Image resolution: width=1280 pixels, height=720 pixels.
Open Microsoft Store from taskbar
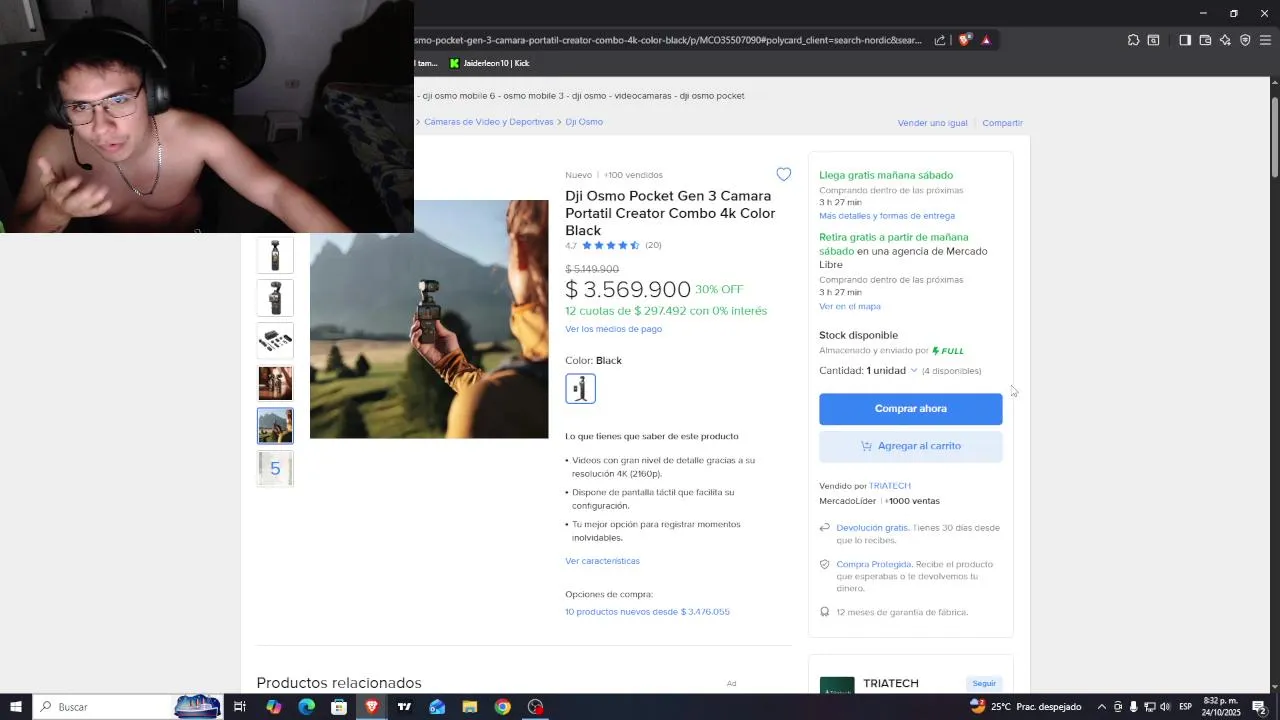(x=339, y=707)
